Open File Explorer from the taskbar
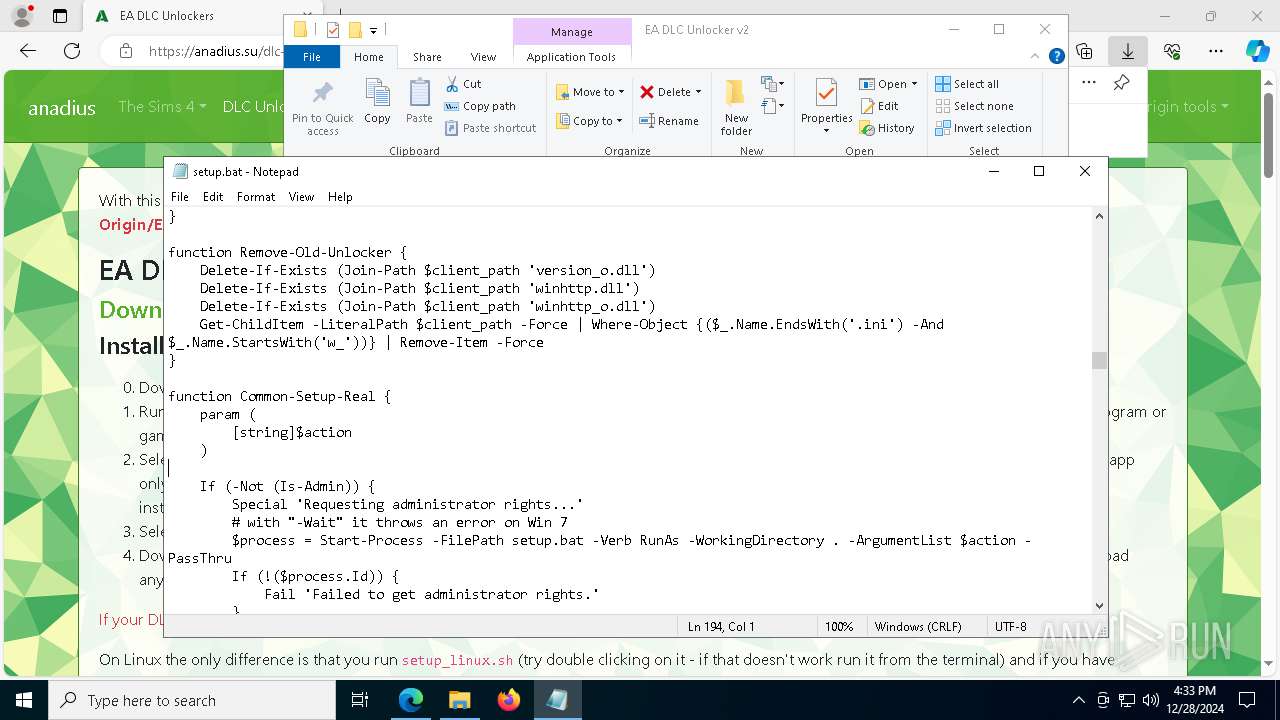The height and width of the screenshot is (720, 1280). pyautogui.click(x=460, y=700)
